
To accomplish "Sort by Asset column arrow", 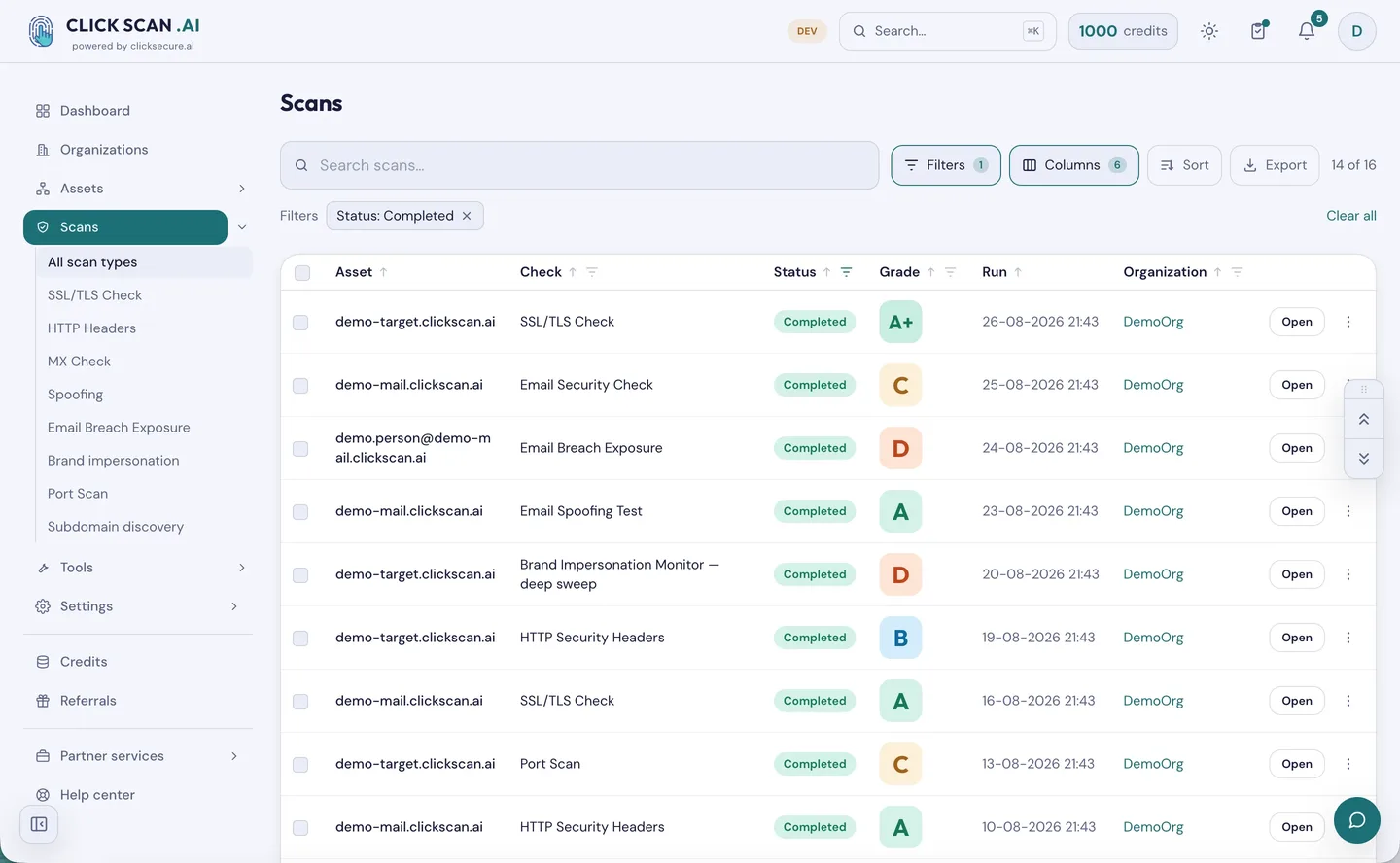I will (x=384, y=272).
